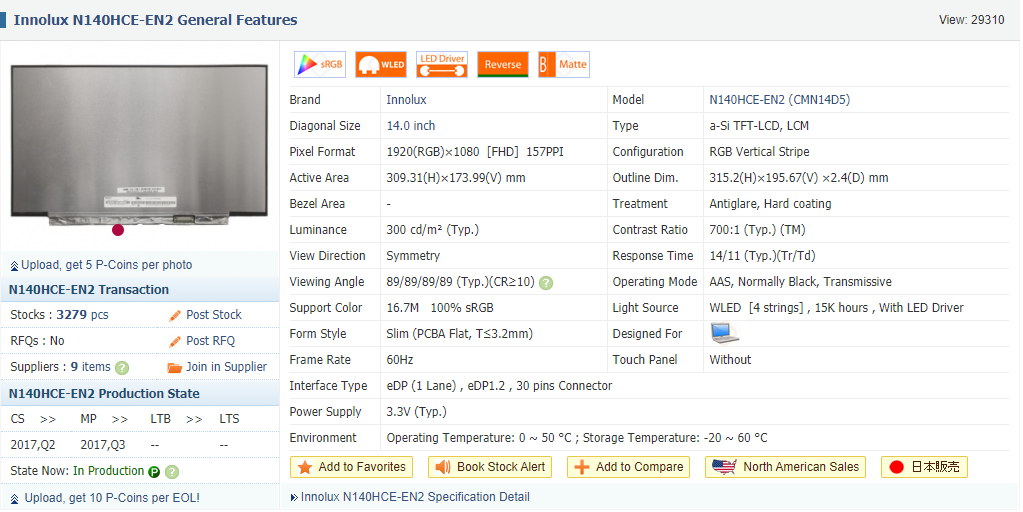
Task: Click Upload, get 10 P-Coins per EOL
Action: pos(112,498)
